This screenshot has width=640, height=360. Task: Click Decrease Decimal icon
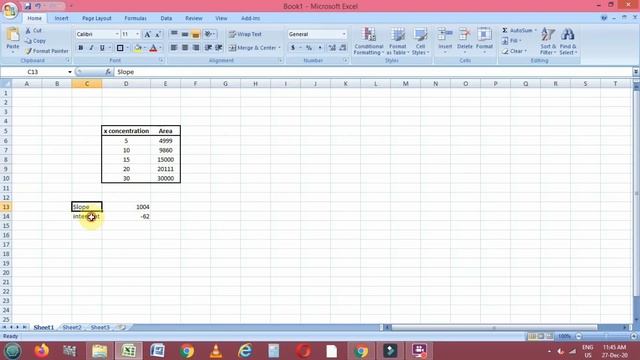click(x=343, y=48)
